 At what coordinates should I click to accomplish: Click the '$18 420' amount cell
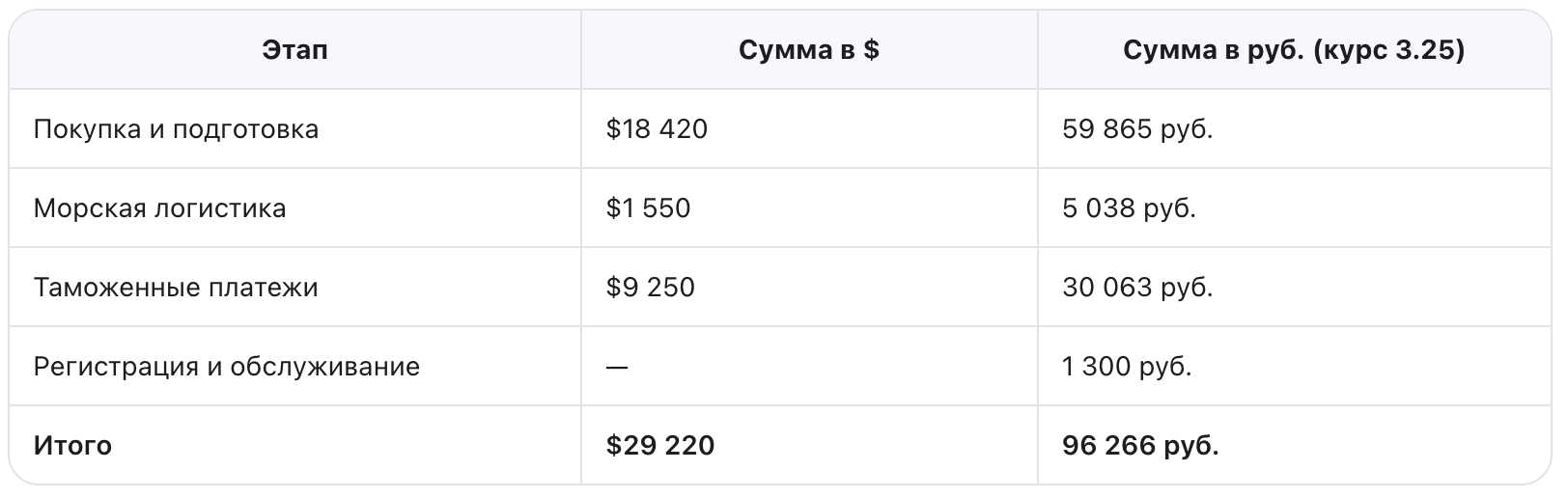pyautogui.click(x=657, y=129)
